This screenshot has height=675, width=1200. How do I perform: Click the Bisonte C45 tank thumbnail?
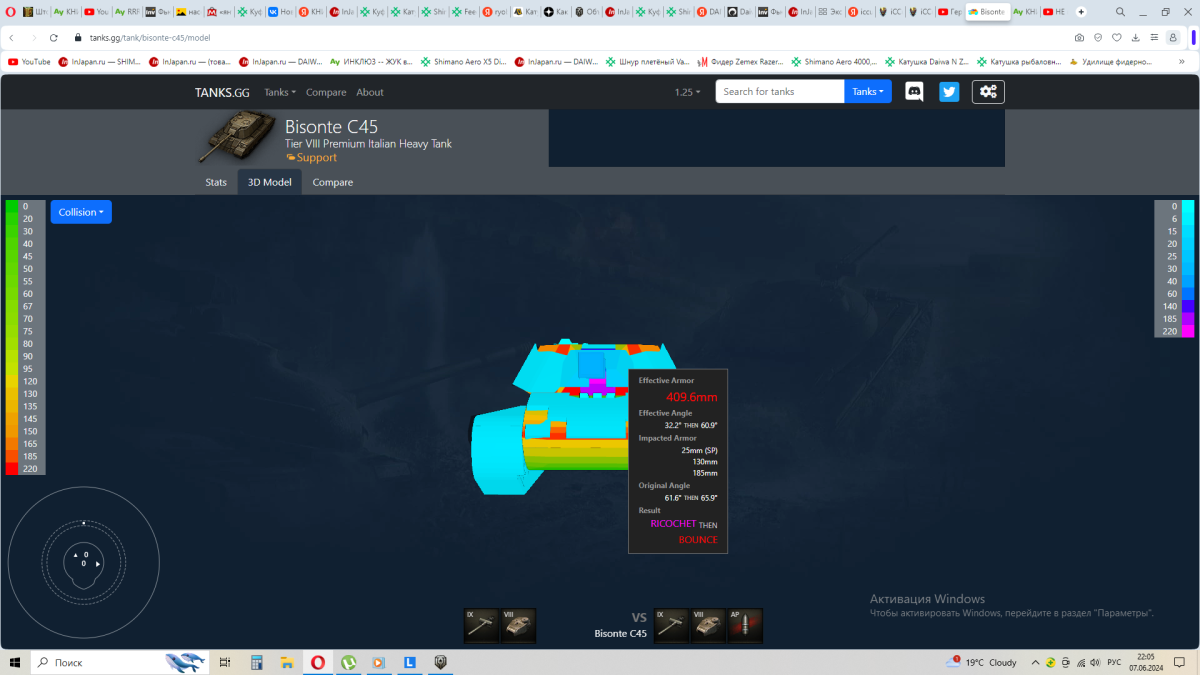pos(237,137)
